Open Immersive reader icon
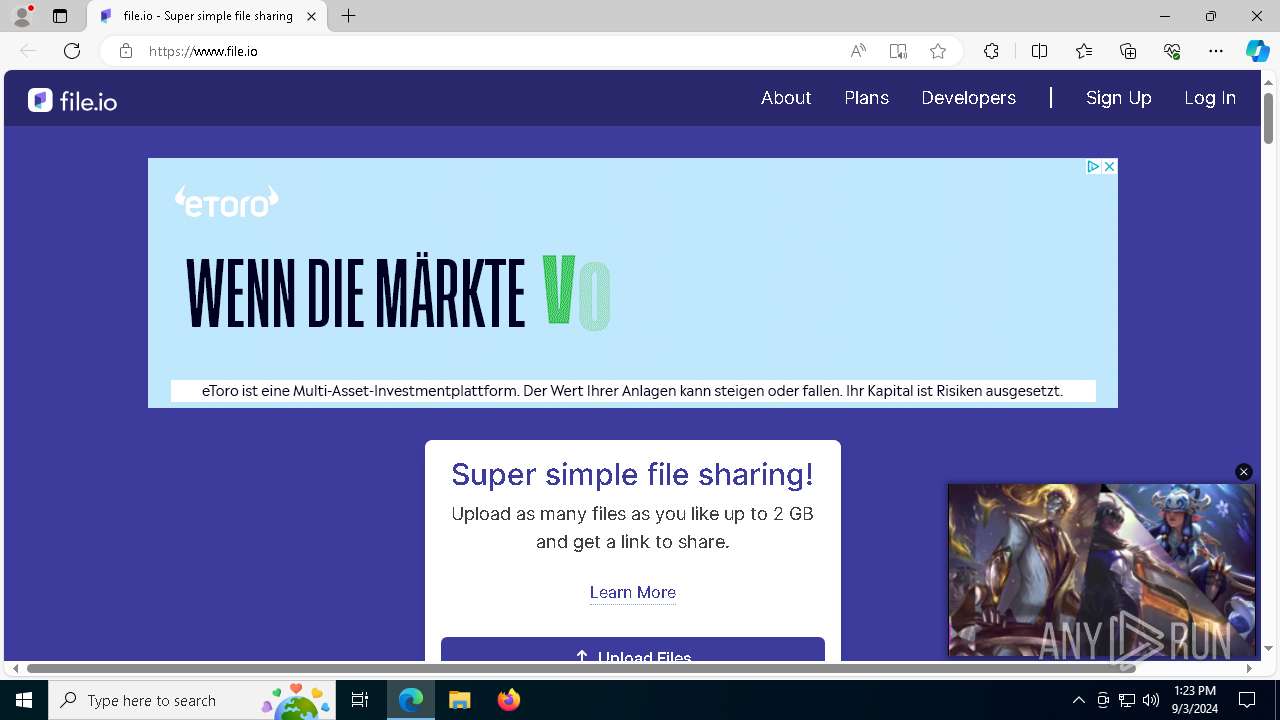Viewport: 1280px width, 720px height. 898,51
